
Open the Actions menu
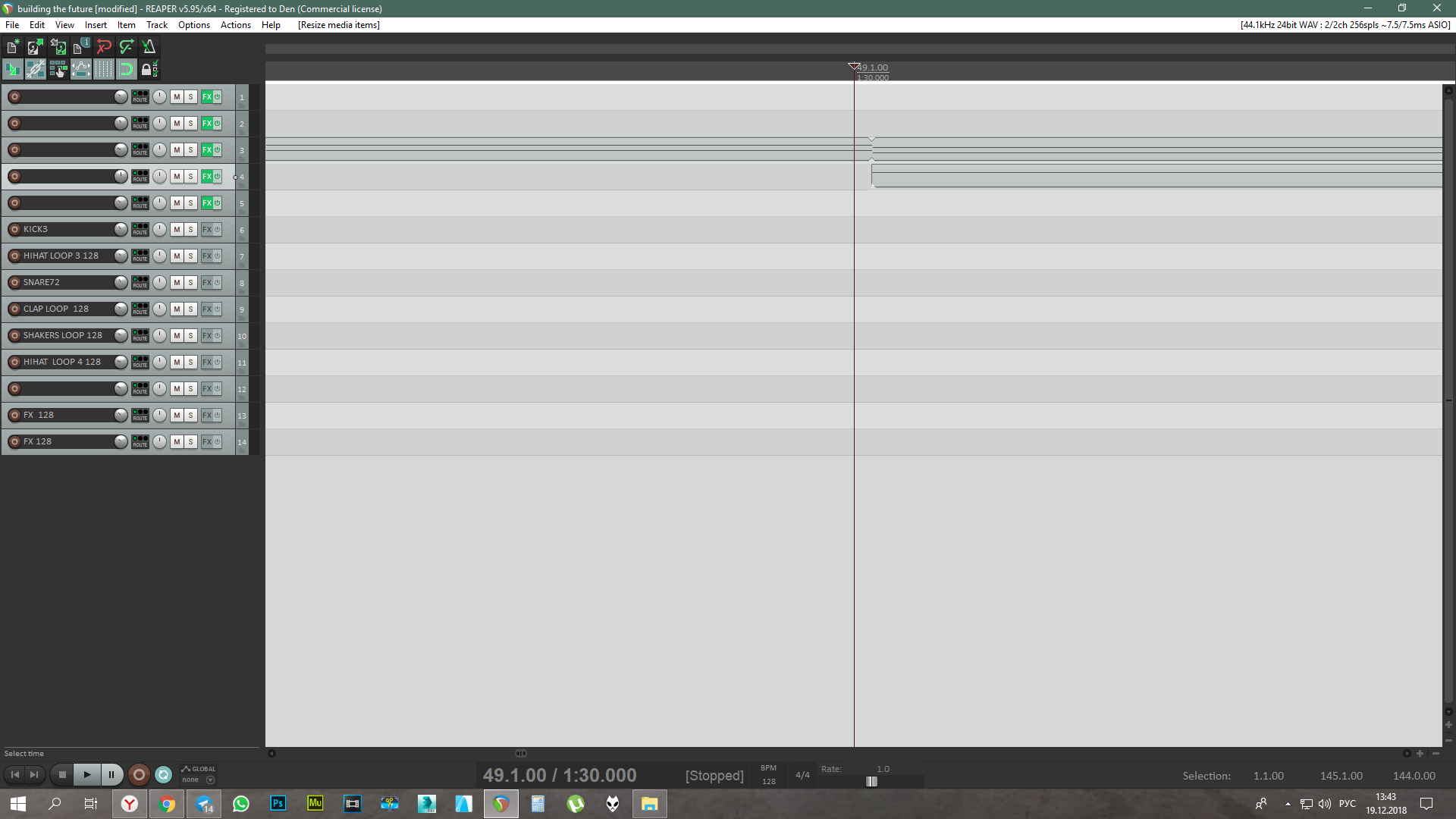[x=235, y=25]
